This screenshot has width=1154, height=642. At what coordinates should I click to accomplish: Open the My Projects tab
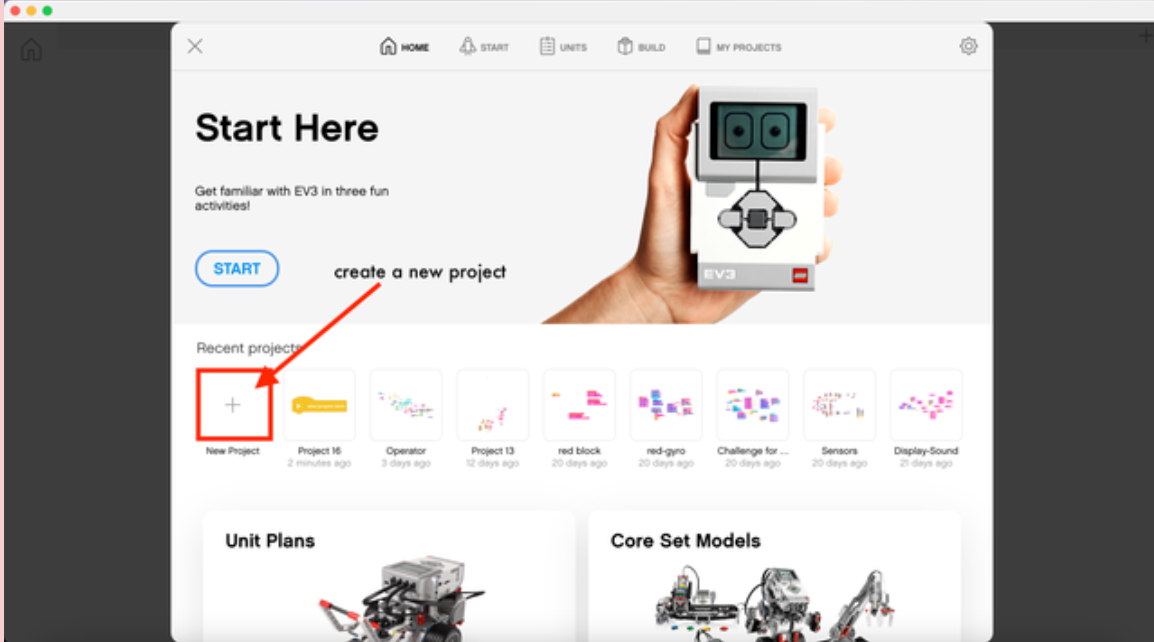[738, 46]
